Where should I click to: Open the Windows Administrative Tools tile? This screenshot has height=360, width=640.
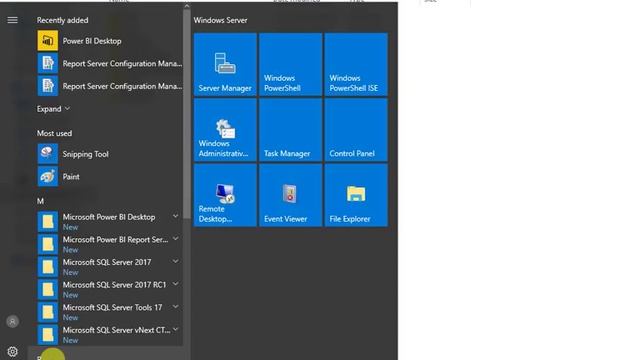click(x=225, y=130)
